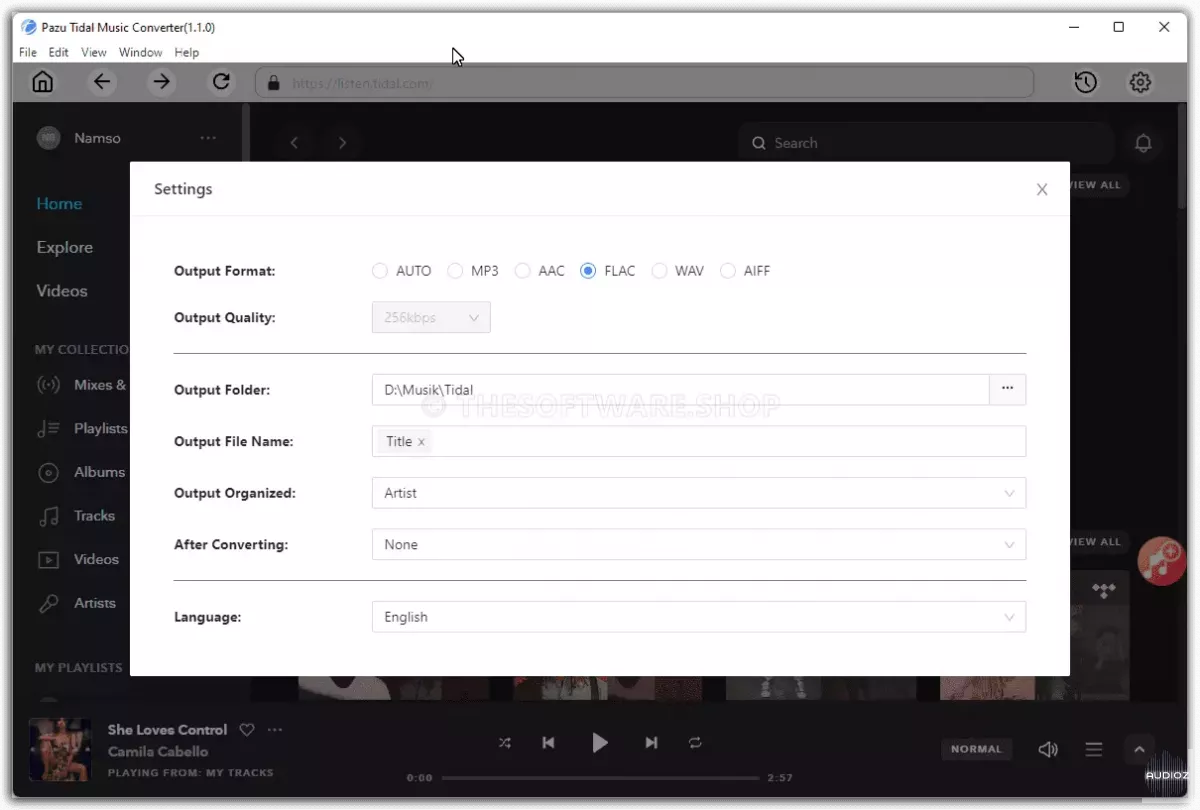Skip to previous track
Viewport: 1200px width, 810px height.
pyautogui.click(x=548, y=743)
